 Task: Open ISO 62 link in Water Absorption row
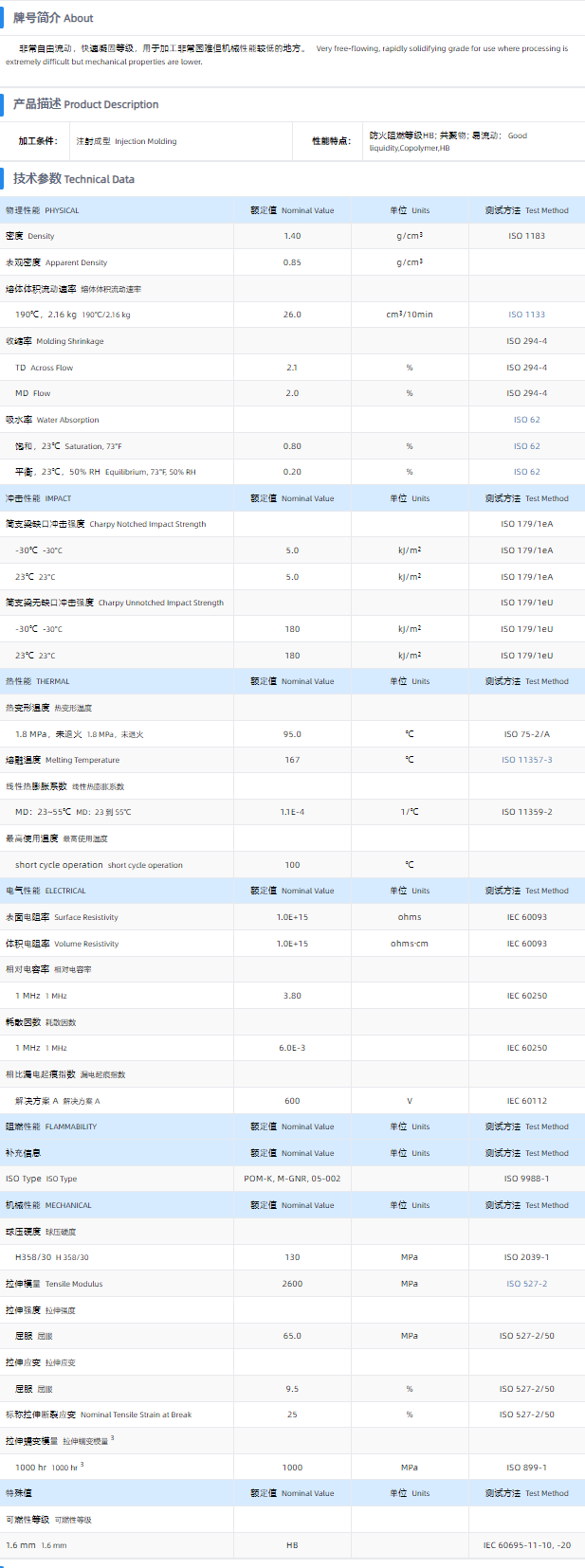526,420
